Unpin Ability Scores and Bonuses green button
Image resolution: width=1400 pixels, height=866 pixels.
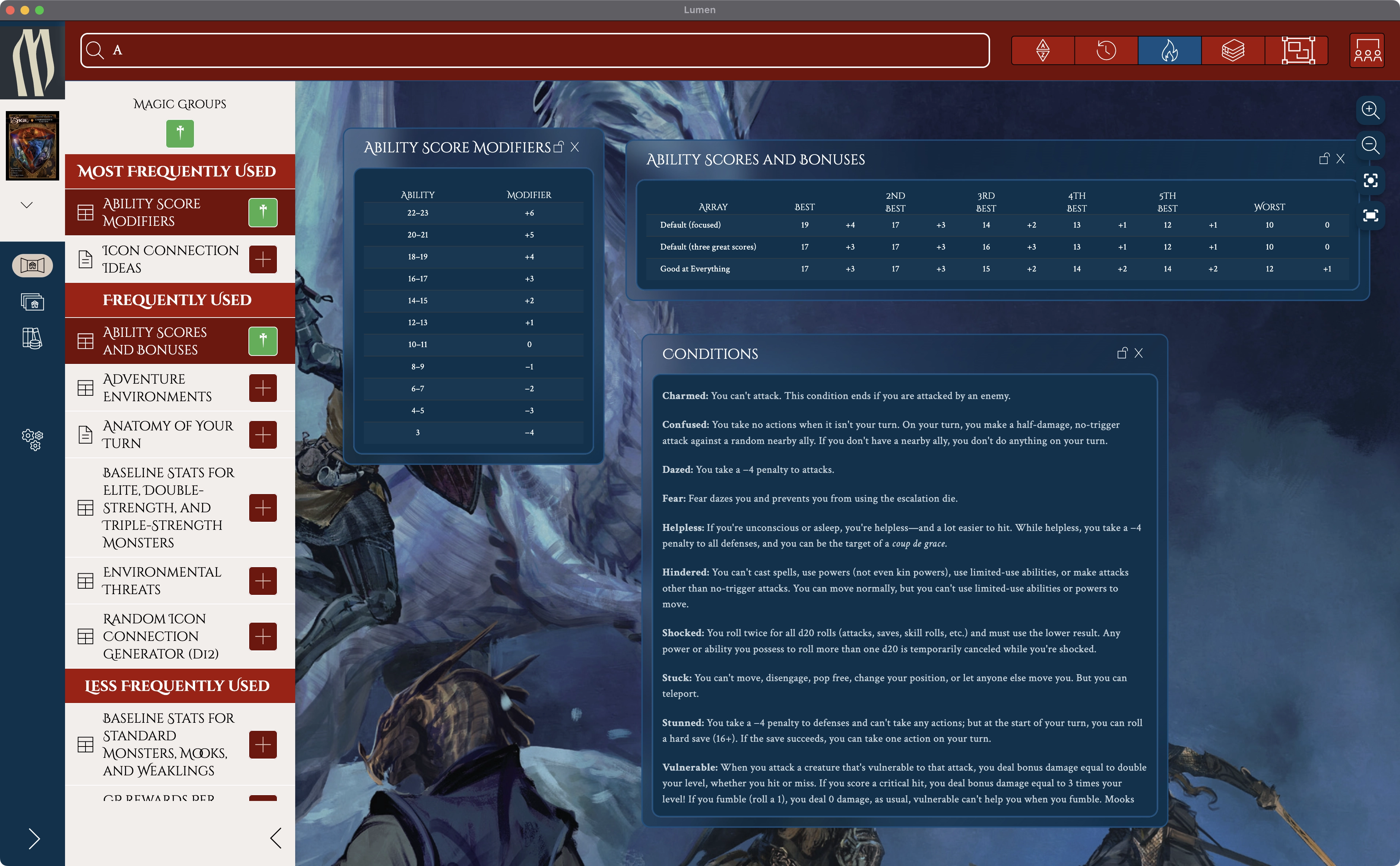[x=263, y=341]
